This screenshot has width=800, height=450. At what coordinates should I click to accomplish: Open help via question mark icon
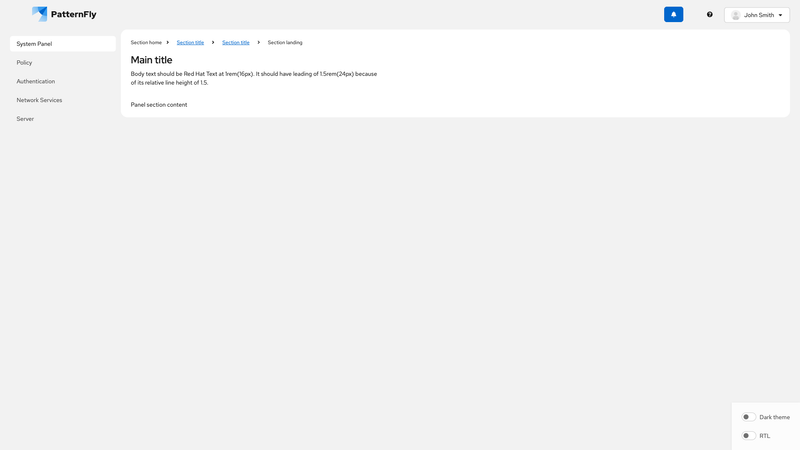click(710, 15)
